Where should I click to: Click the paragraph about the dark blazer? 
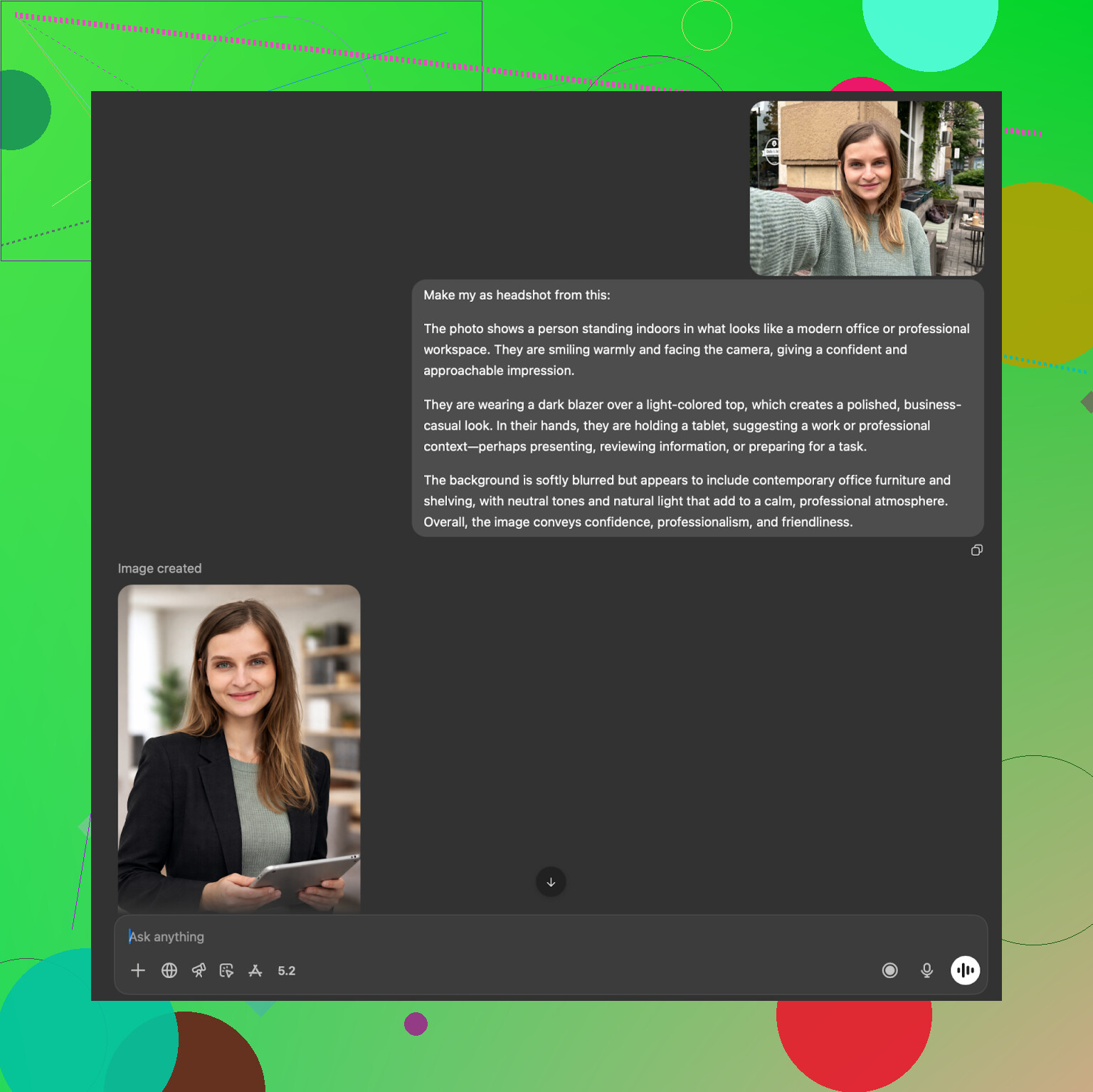(692, 426)
